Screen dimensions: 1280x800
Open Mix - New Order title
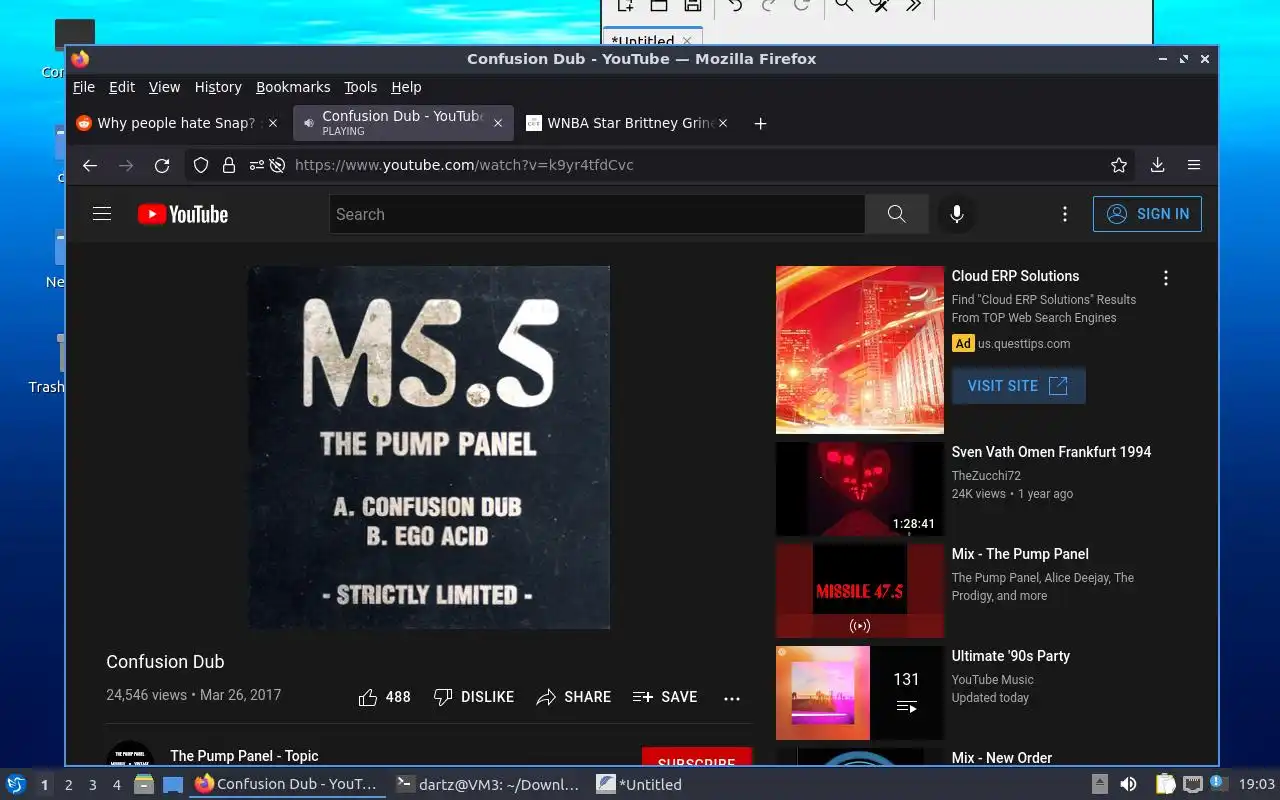click(1002, 758)
